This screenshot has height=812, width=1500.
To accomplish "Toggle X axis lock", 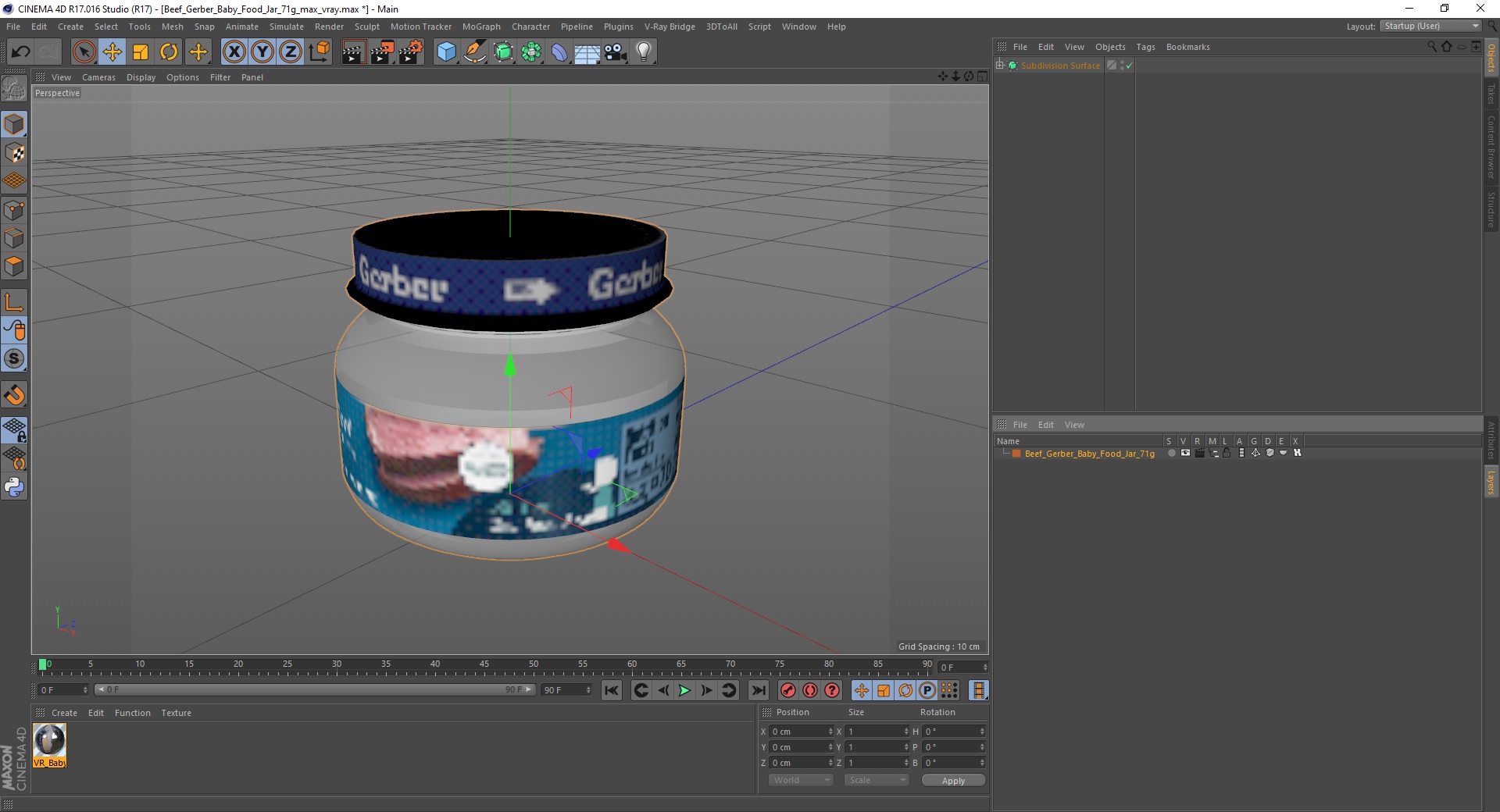I will click(x=234, y=52).
